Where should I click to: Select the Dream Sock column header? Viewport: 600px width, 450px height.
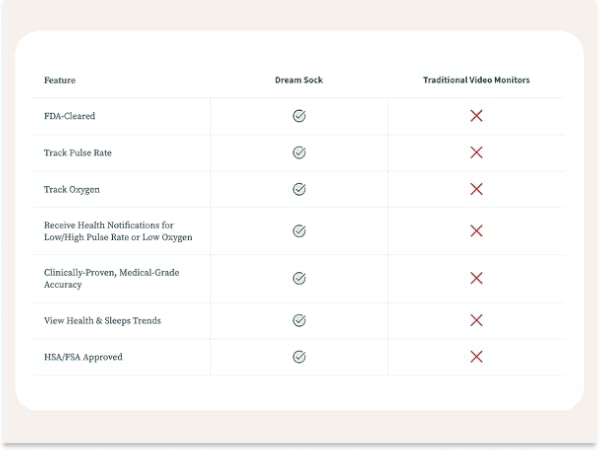coord(299,80)
